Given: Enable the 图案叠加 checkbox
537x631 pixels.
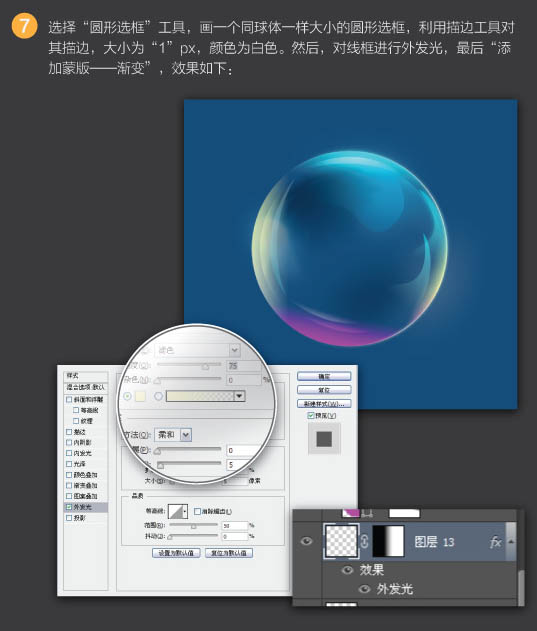Looking at the screenshot, I should coord(69,496).
